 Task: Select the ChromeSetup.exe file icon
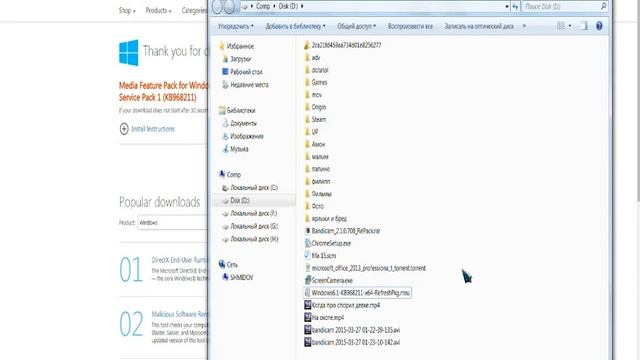pyautogui.click(x=307, y=243)
